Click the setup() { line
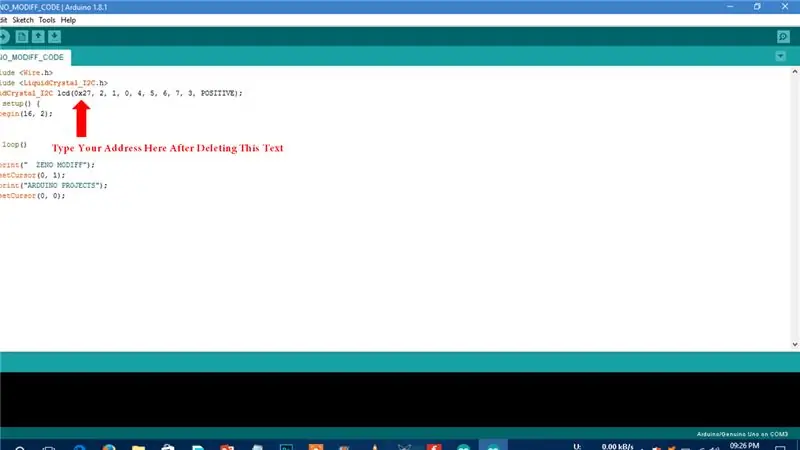The height and width of the screenshot is (450, 800). (x=20, y=104)
